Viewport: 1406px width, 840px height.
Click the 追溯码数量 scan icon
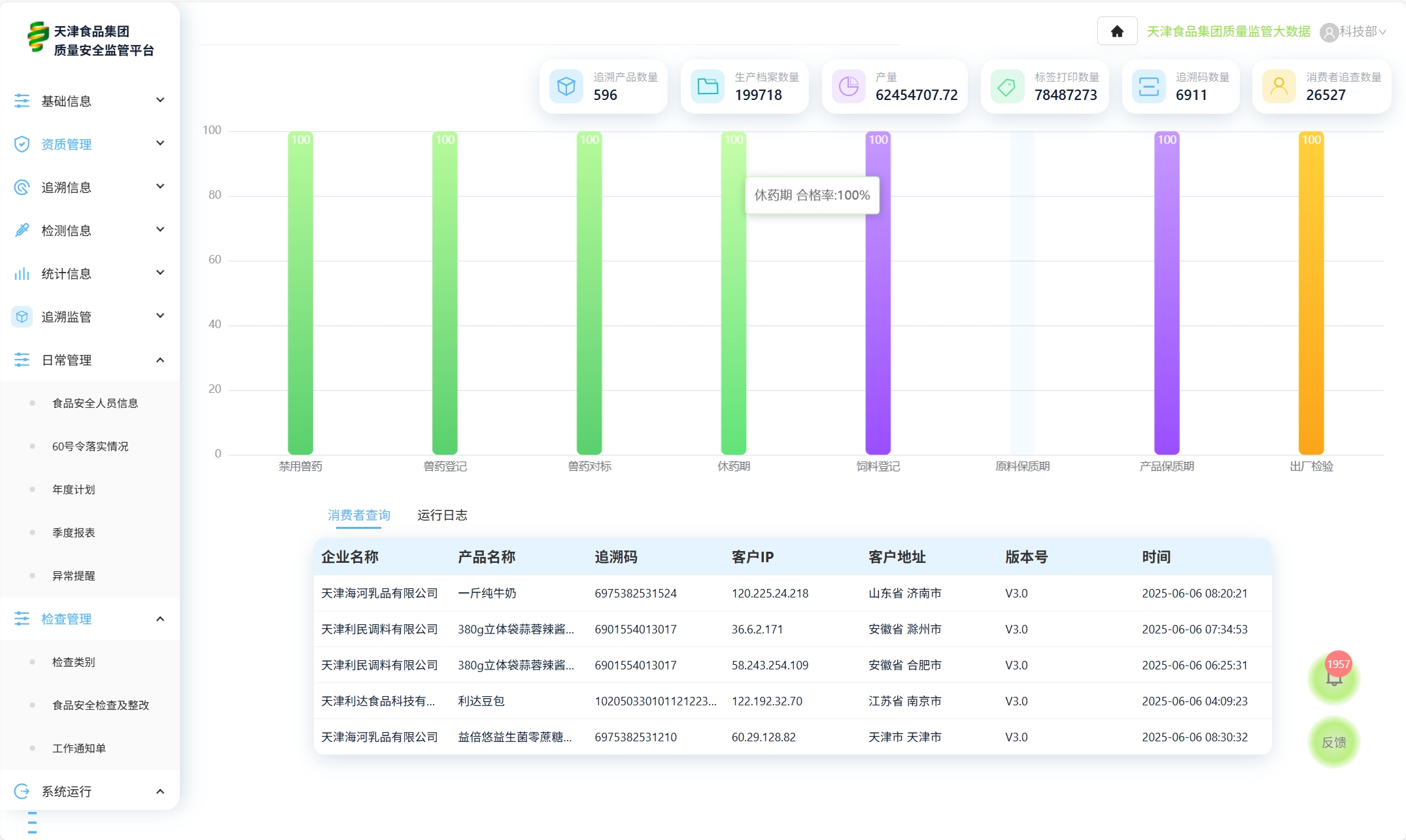[1149, 86]
